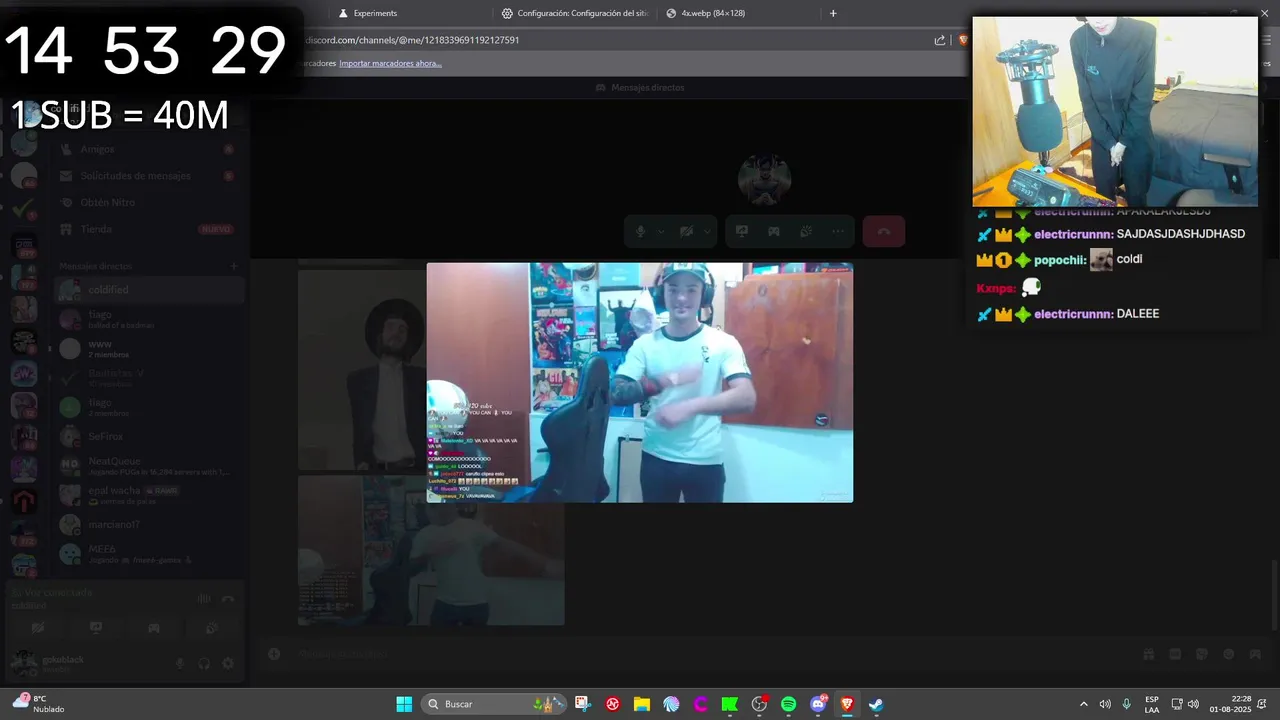Image resolution: width=1280 pixels, height=720 pixels.
Task: Click the taskbar Buscar search box
Action: coord(494,704)
